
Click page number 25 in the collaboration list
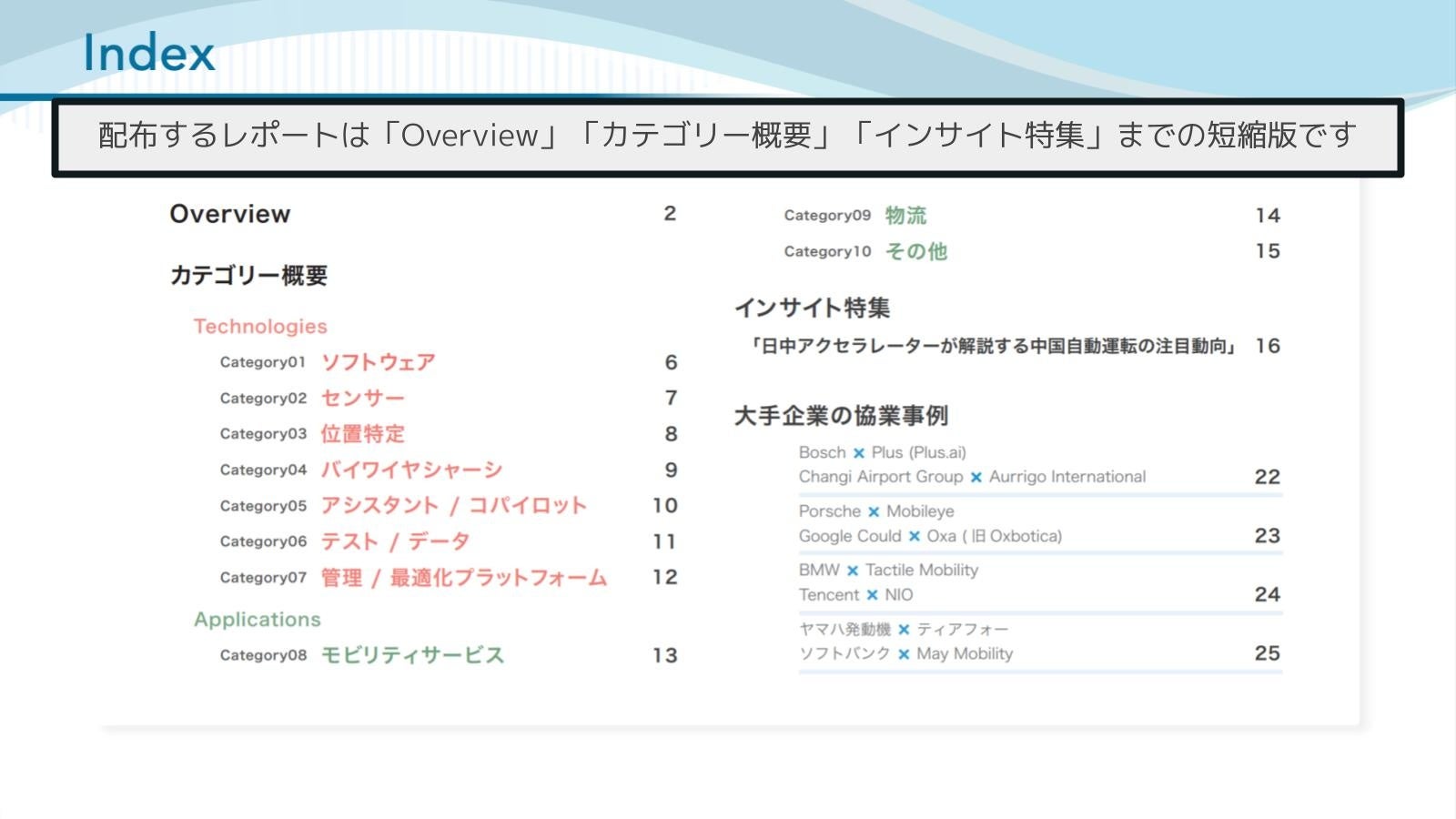coord(1268,653)
